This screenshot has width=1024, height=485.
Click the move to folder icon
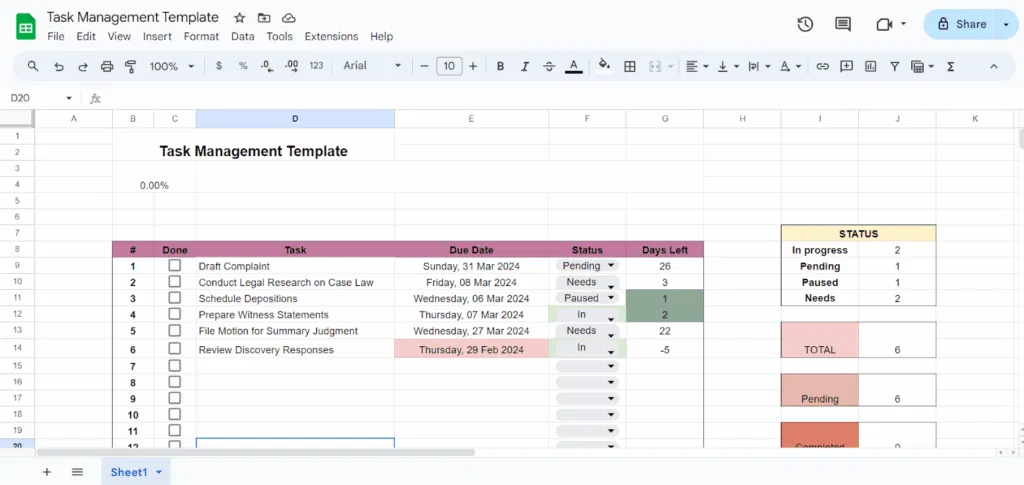click(264, 18)
